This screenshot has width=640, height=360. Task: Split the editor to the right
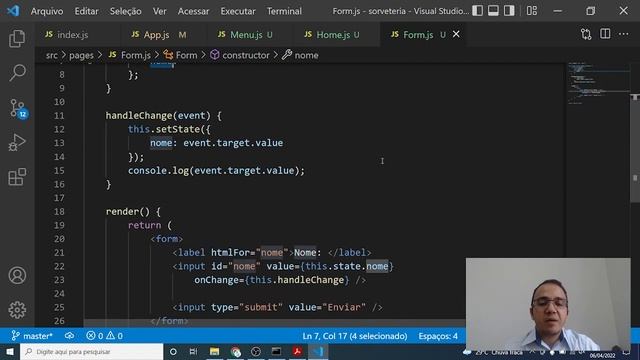coord(605,34)
